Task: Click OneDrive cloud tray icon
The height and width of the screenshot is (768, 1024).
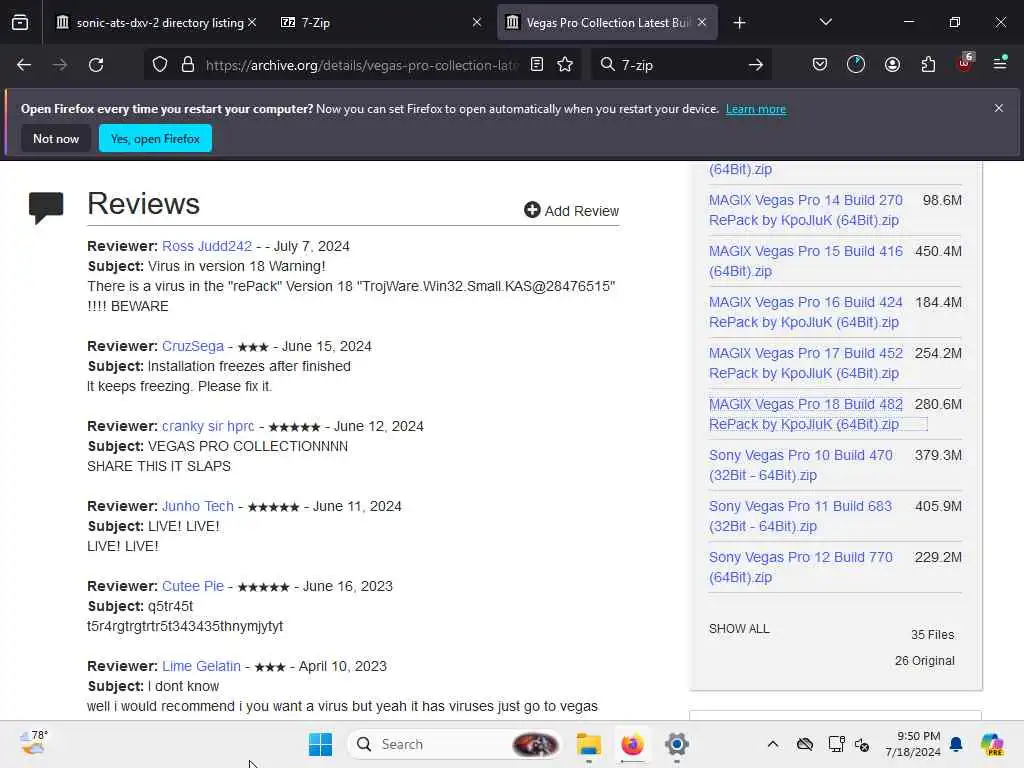Action: coord(805,744)
